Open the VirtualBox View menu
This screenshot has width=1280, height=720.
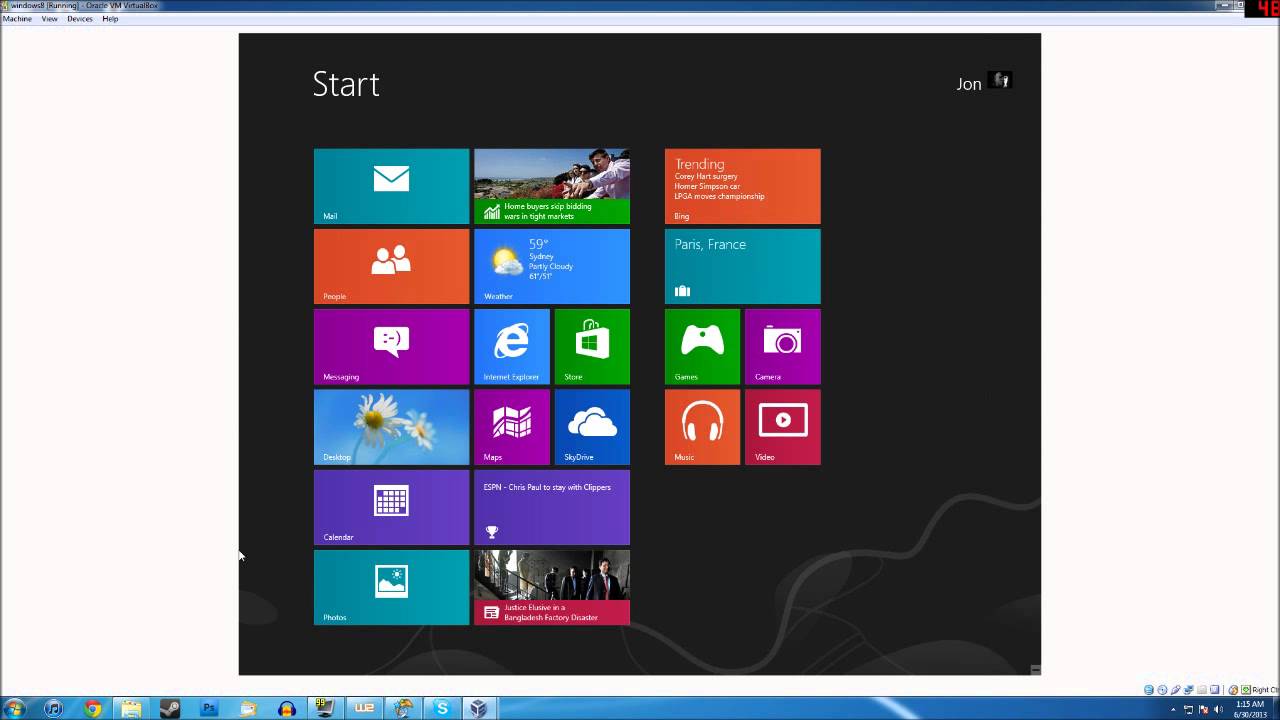click(x=49, y=19)
